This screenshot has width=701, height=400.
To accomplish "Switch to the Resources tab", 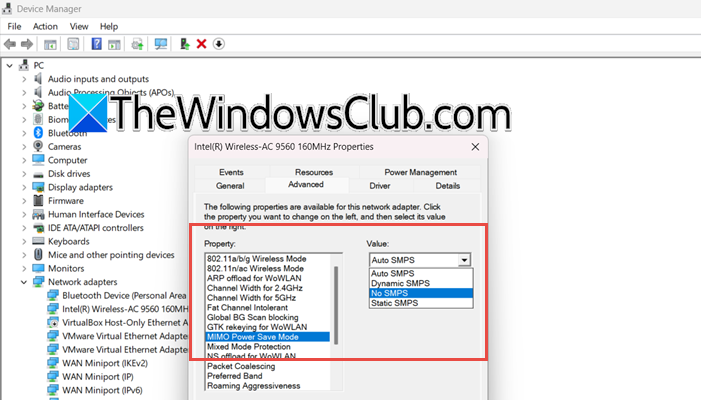I will click(314, 172).
